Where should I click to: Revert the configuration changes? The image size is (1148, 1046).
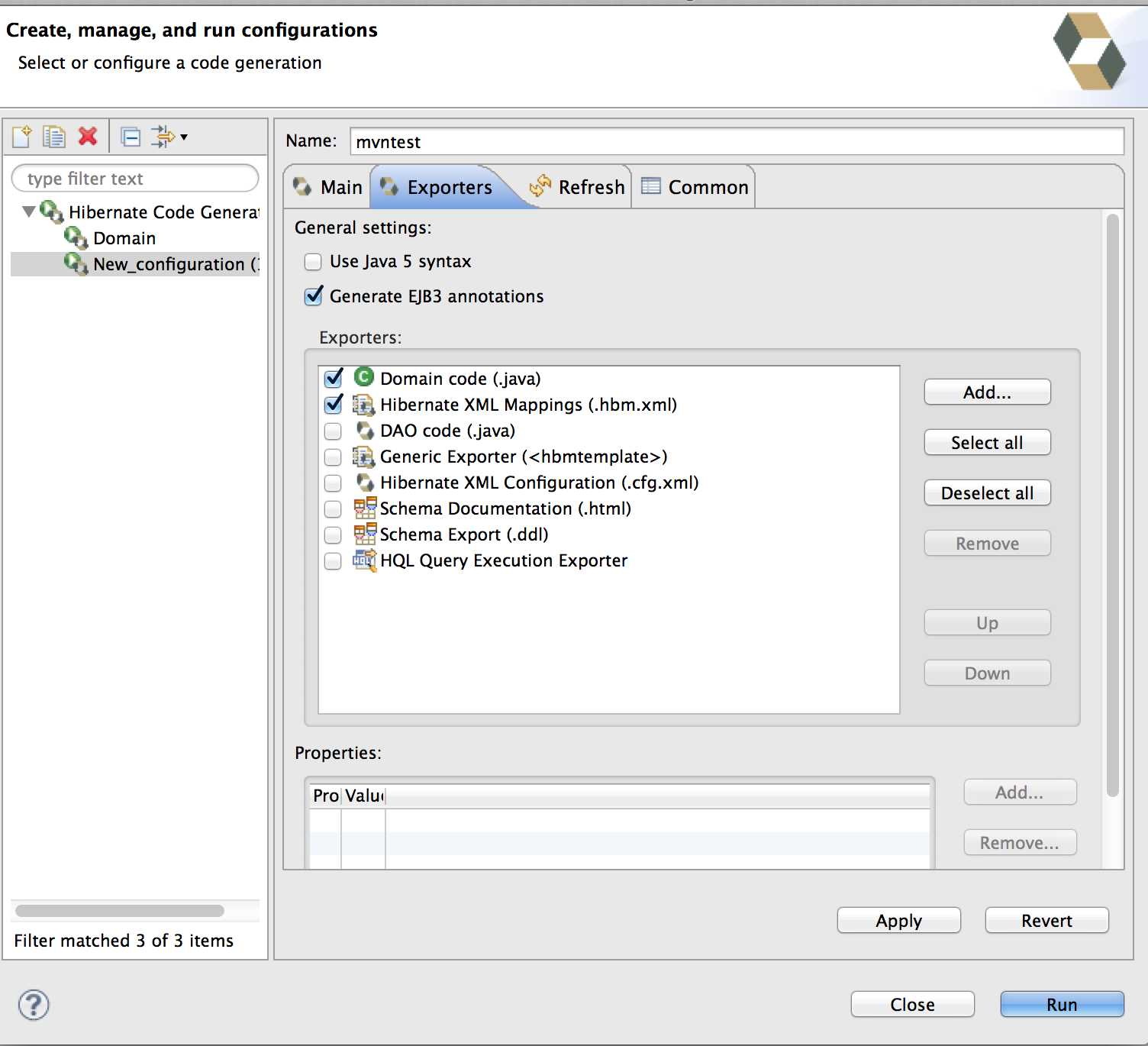1046,920
